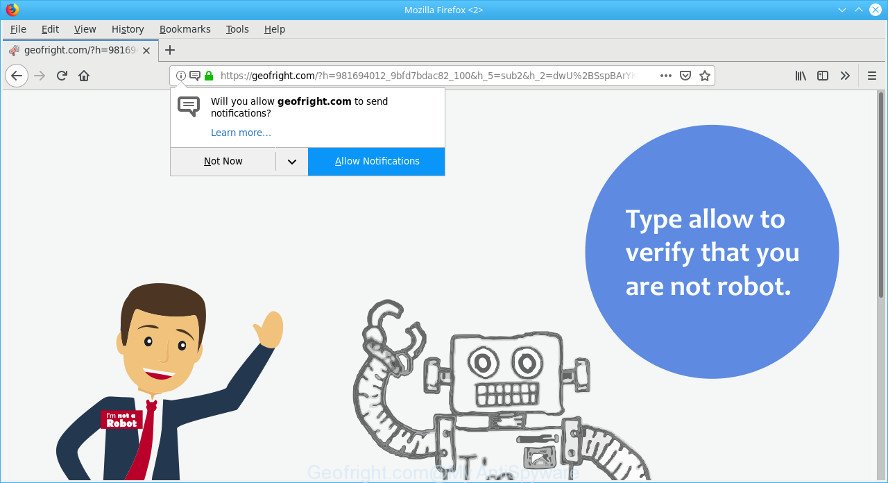Image resolution: width=888 pixels, height=483 pixels.
Task: Open the History menu
Action: [x=127, y=29]
